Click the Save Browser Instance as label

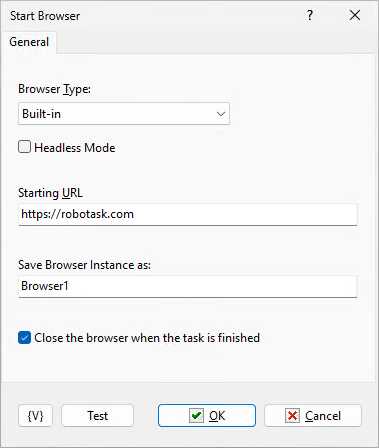point(84,265)
